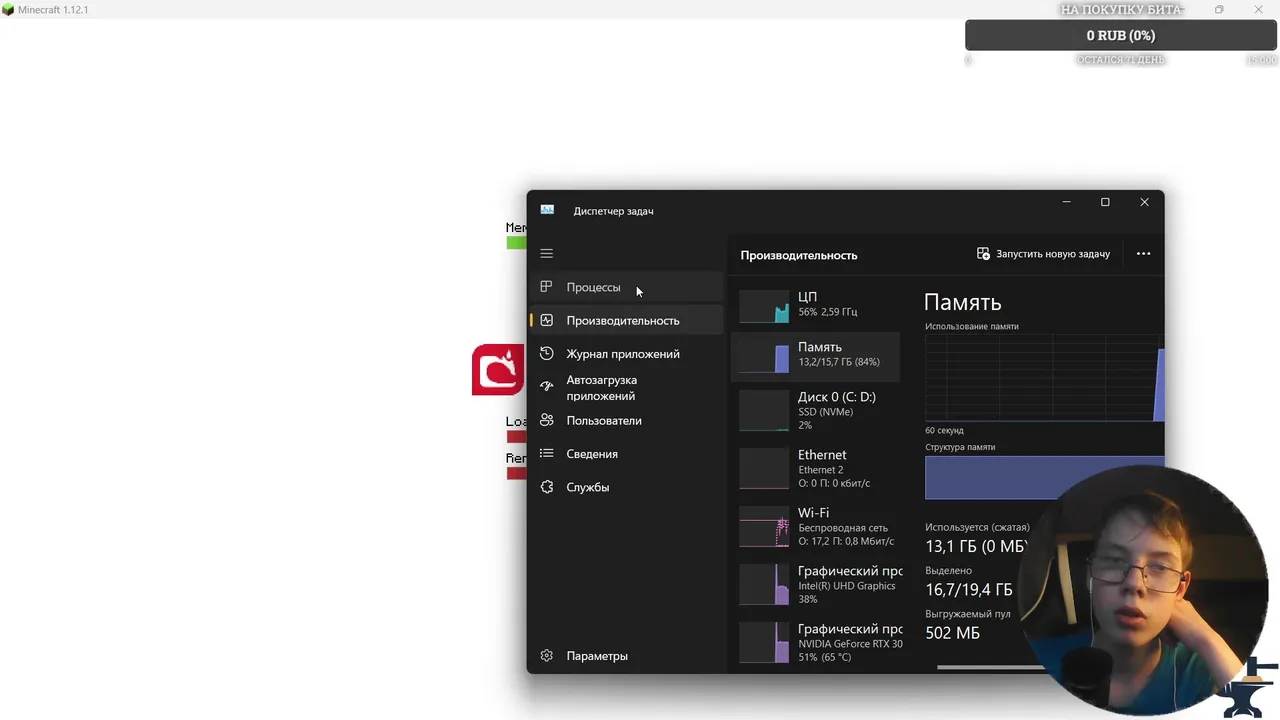Screen dimensions: 1280x720
Task: Click the Minecraft window title icon
Action: pos(8,10)
